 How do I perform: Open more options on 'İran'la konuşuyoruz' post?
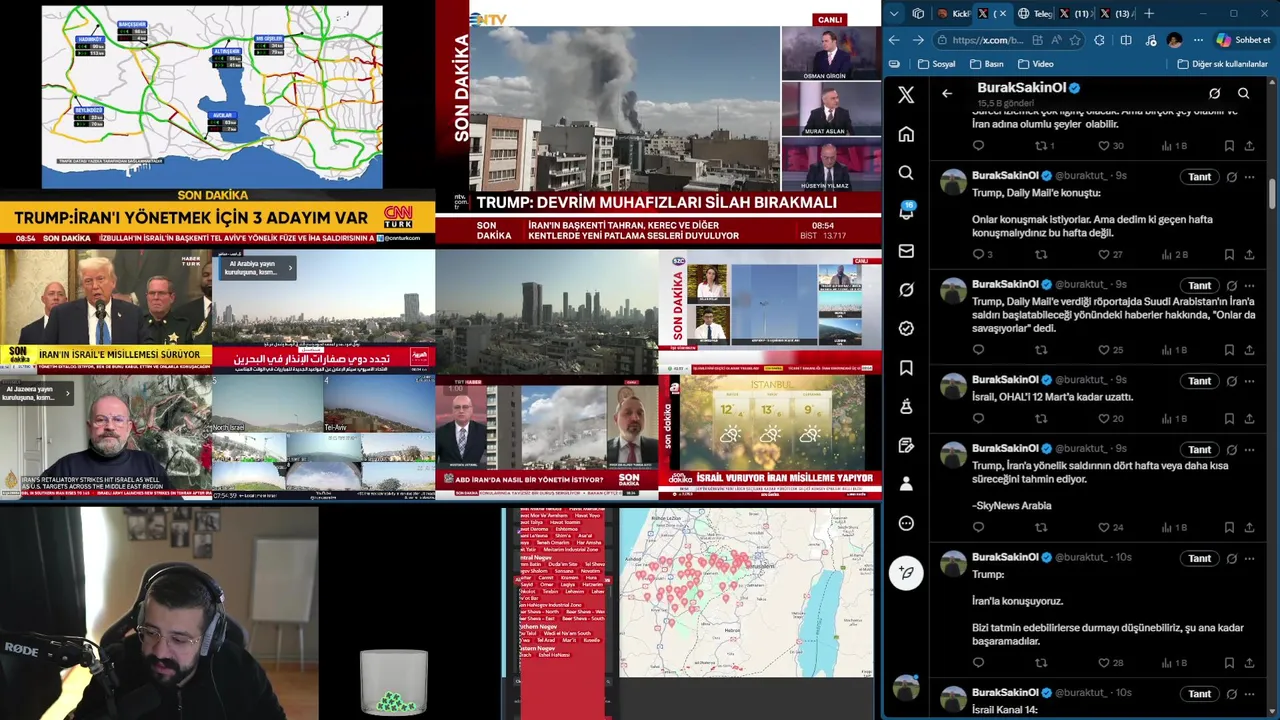(x=1249, y=559)
